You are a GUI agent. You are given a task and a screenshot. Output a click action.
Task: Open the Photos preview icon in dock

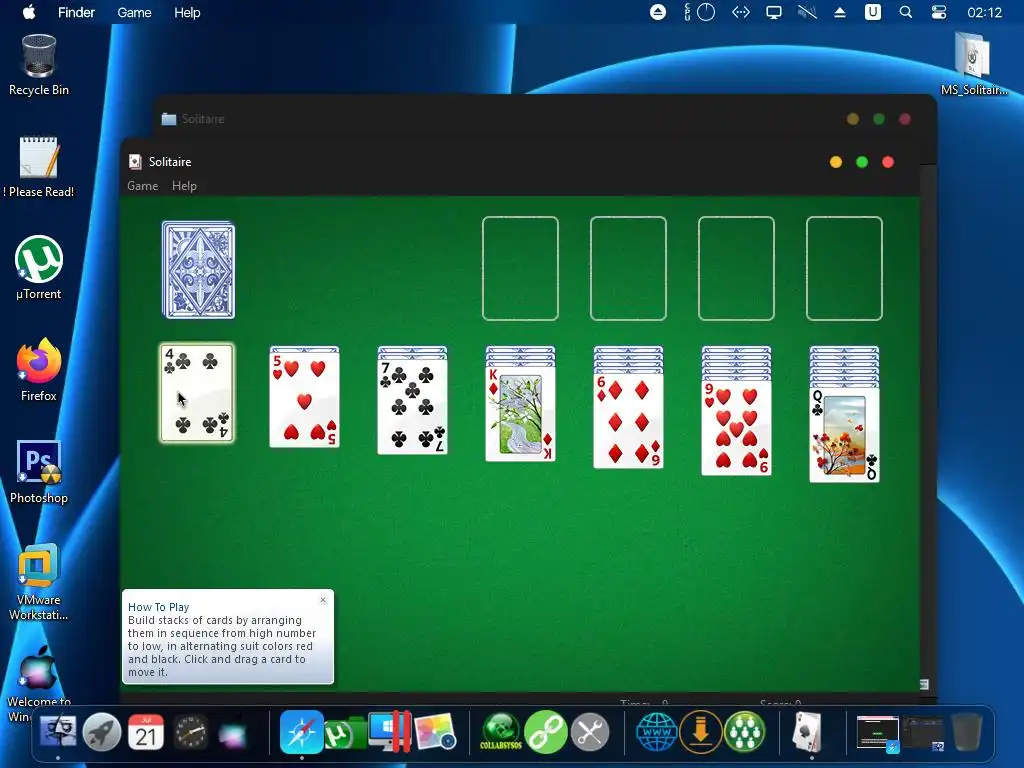pyautogui.click(x=435, y=732)
